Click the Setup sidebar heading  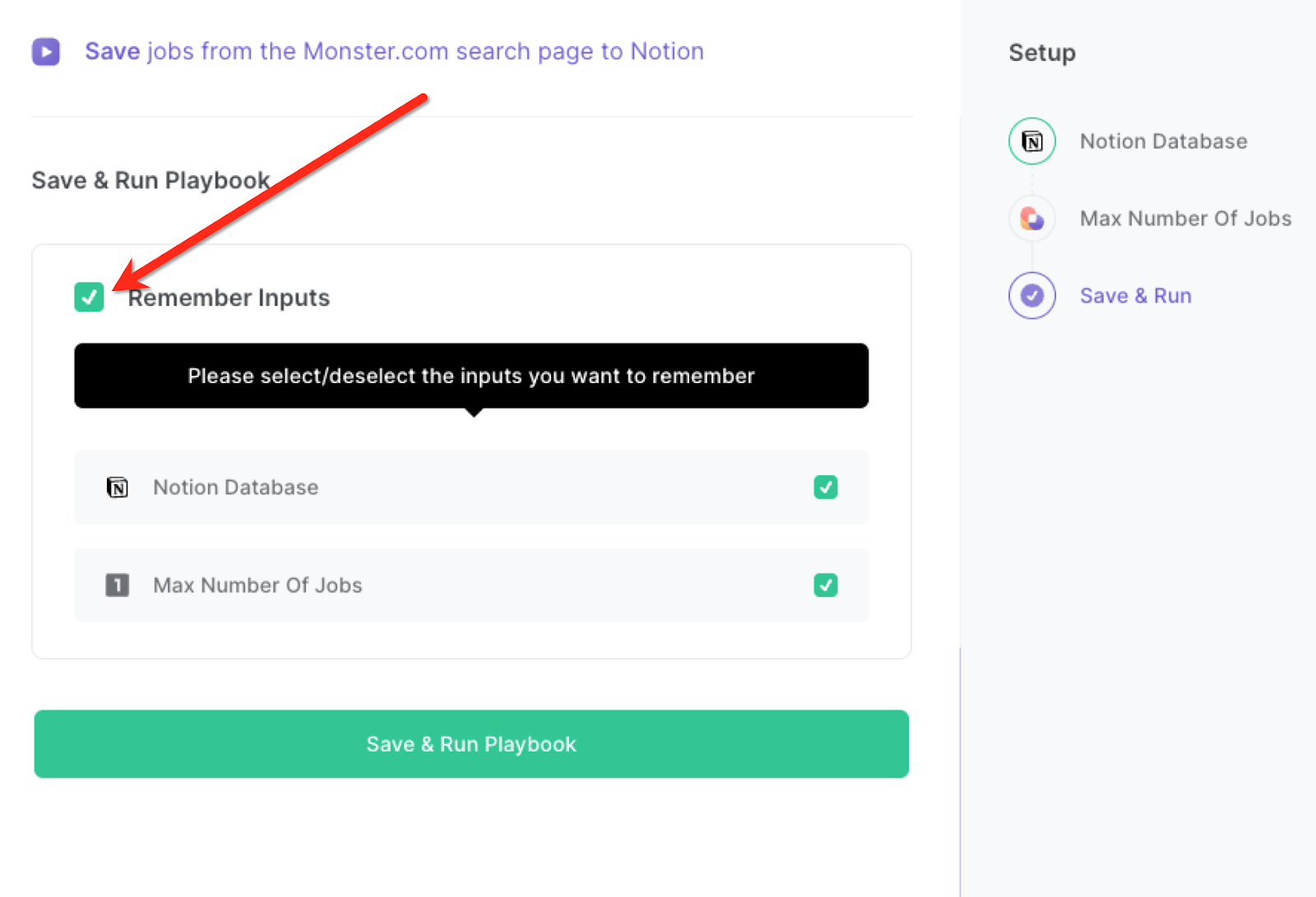coord(1042,53)
